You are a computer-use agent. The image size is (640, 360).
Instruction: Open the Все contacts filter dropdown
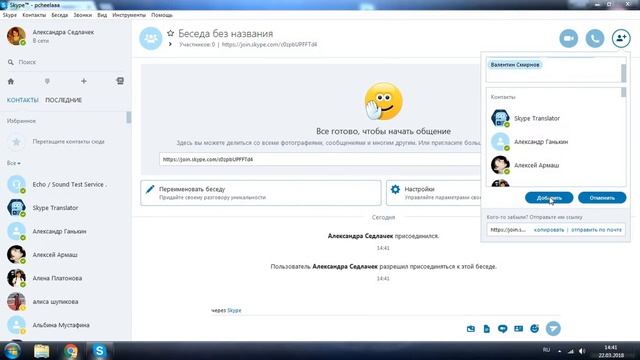coord(13,163)
